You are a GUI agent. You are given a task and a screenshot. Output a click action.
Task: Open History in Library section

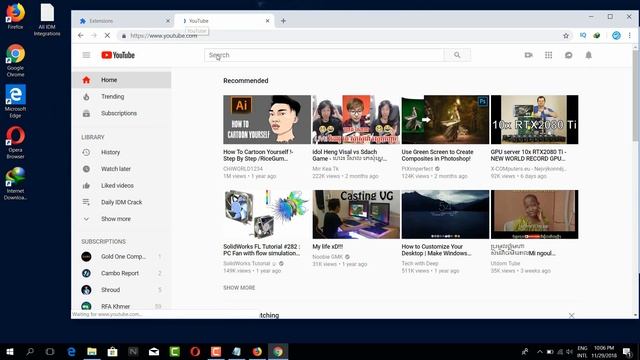(x=122, y=152)
